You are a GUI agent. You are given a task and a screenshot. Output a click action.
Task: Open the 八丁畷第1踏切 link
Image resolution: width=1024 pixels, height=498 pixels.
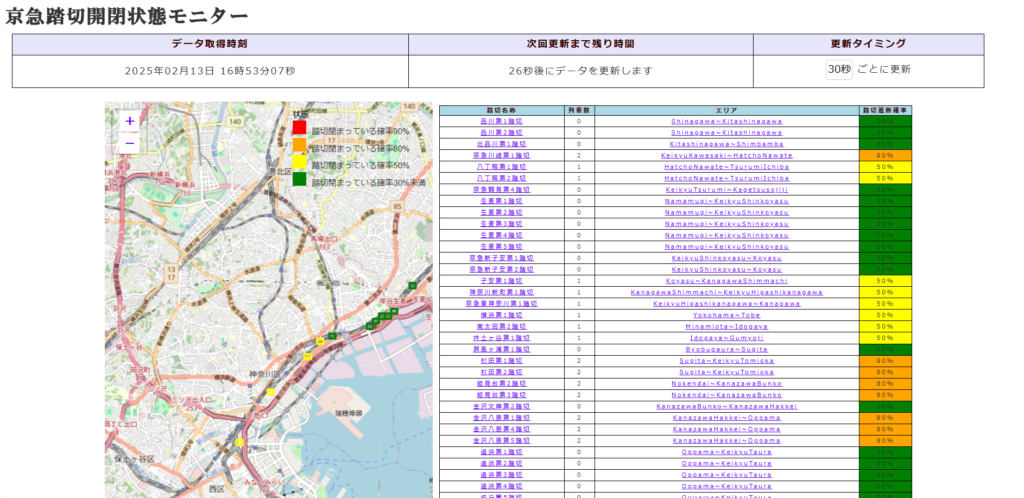pyautogui.click(x=502, y=167)
